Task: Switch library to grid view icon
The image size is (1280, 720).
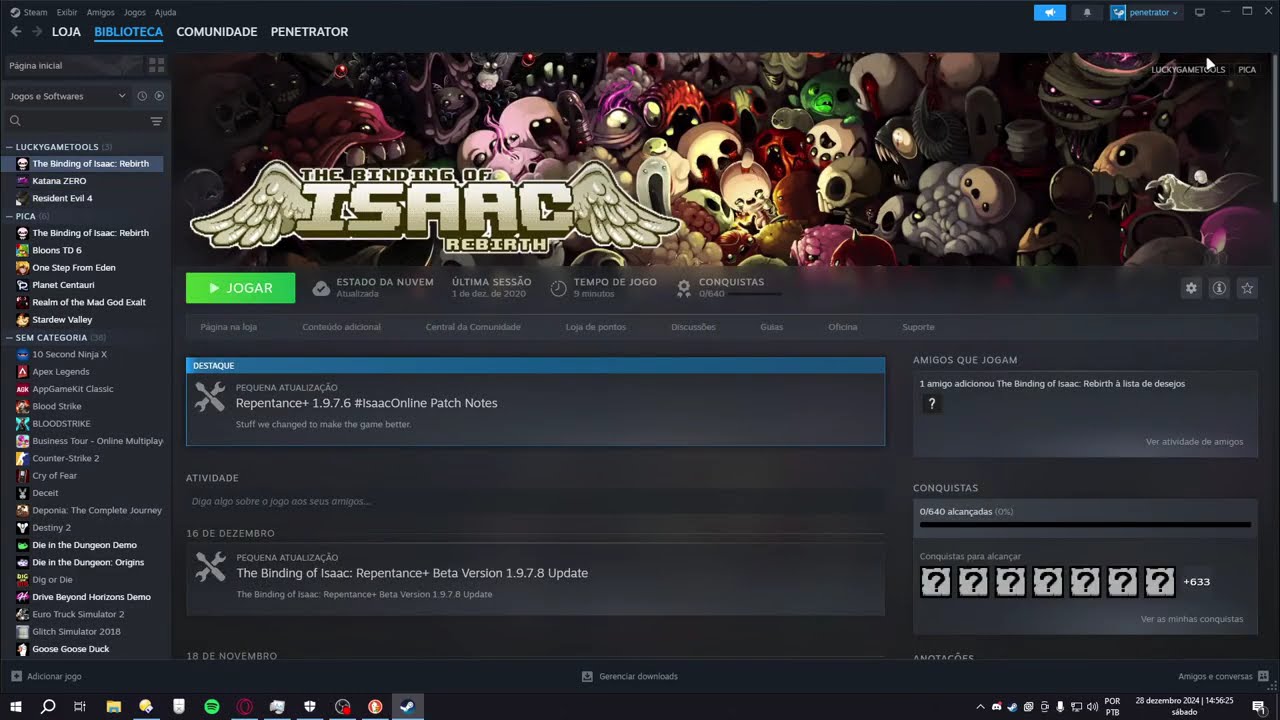Action: coord(156,65)
